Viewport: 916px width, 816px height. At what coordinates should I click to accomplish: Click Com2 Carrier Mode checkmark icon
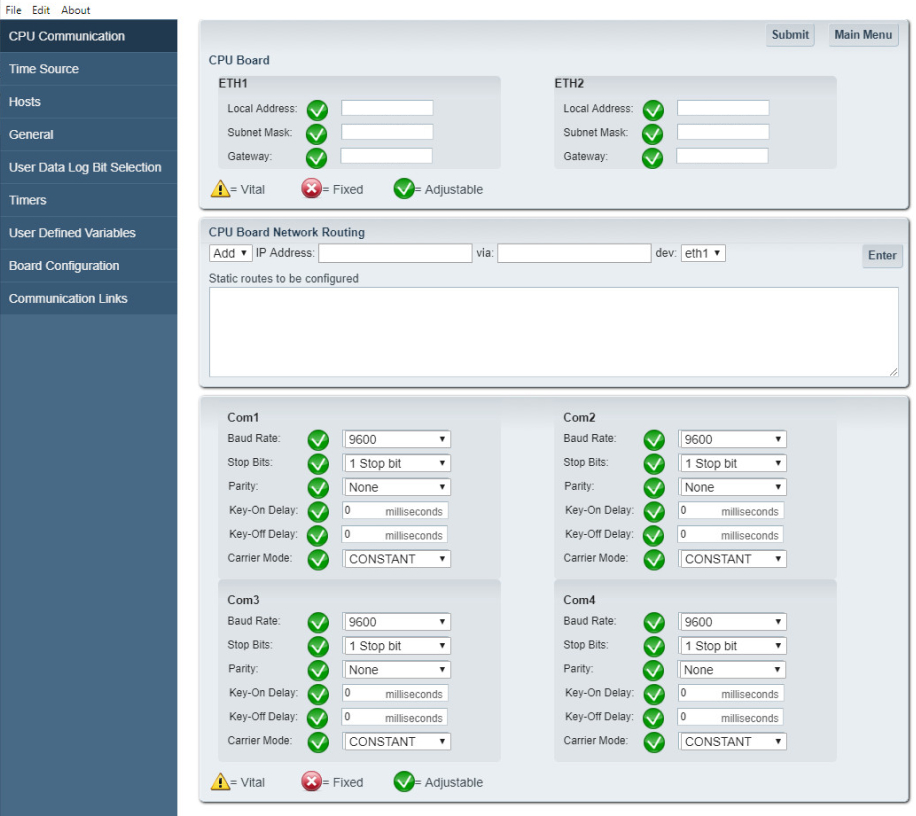[x=654, y=560]
